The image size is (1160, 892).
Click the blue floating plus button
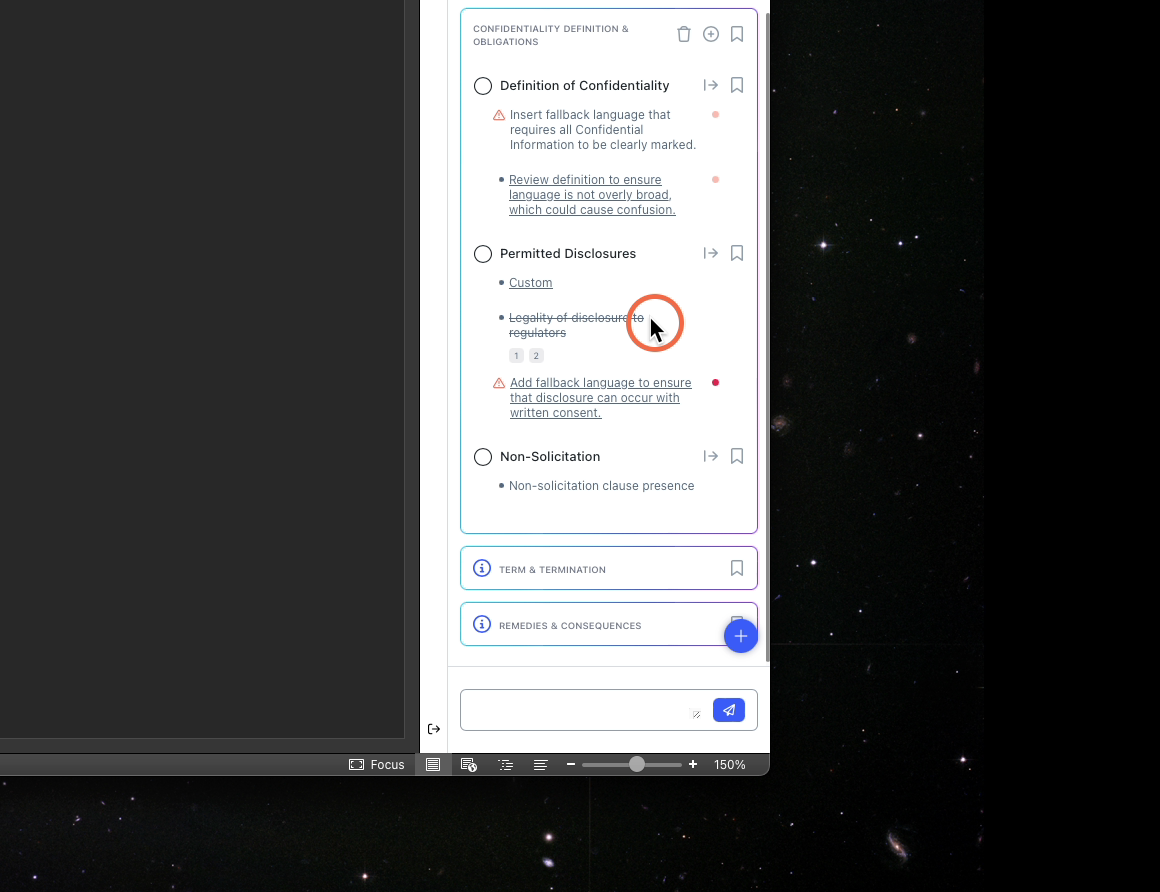click(741, 636)
